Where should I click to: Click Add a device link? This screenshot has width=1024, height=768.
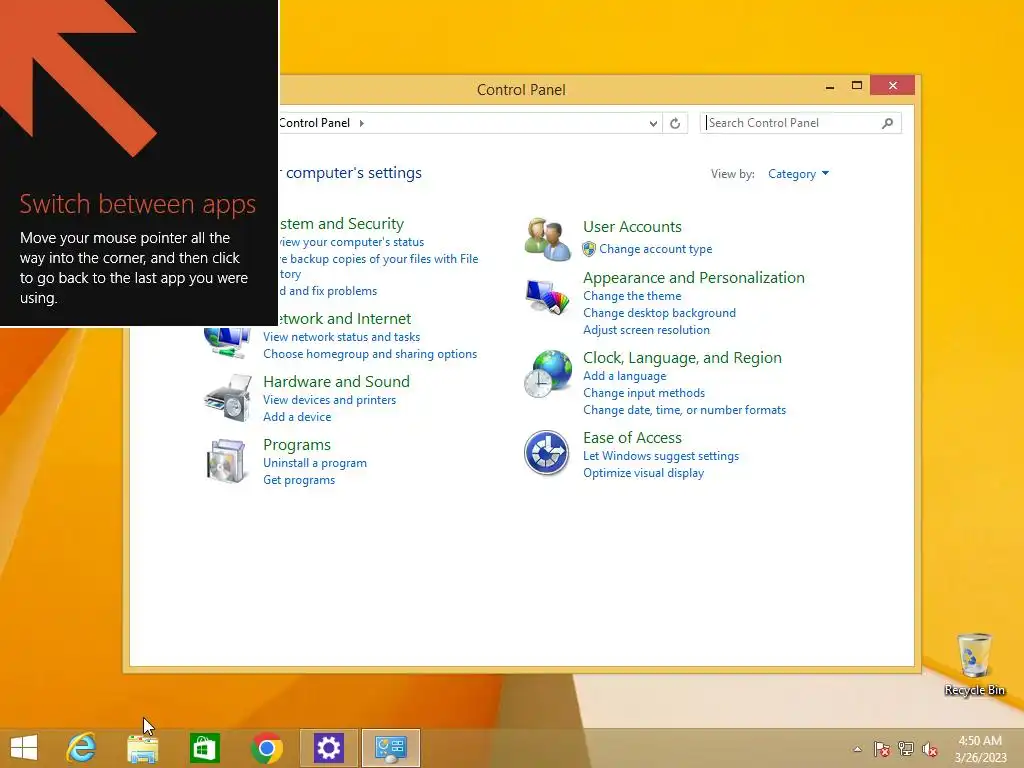[x=297, y=417]
